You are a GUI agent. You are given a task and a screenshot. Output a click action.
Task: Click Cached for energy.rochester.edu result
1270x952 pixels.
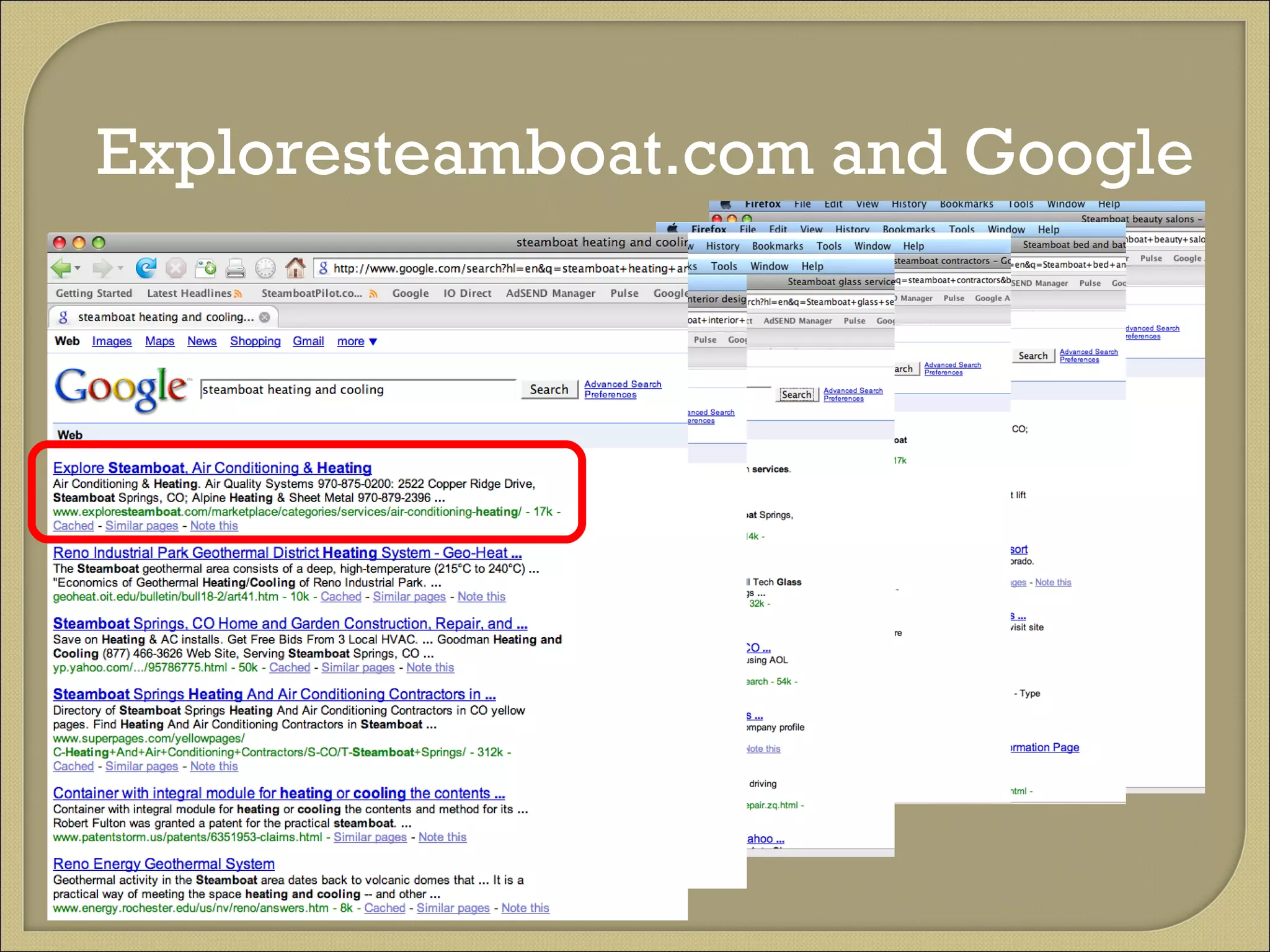(384, 908)
